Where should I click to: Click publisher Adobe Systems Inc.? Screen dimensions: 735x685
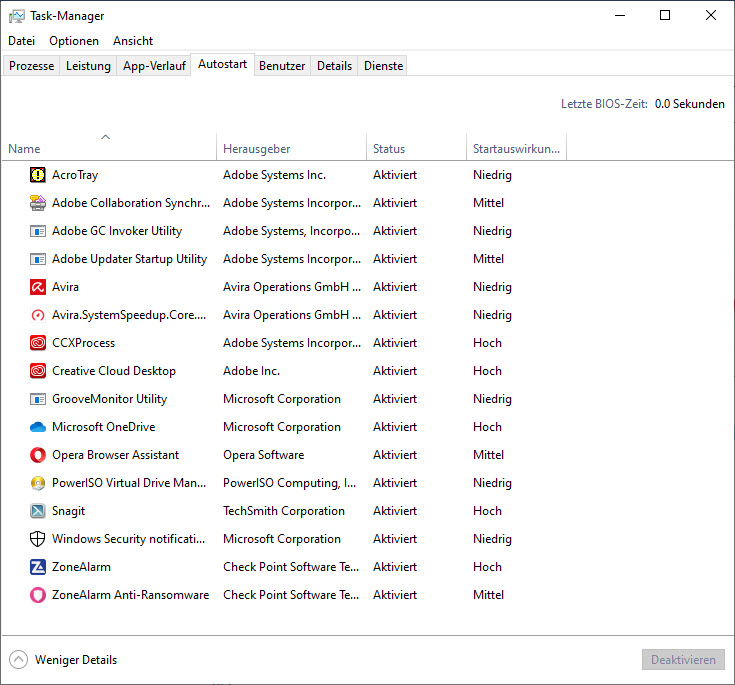(x=274, y=175)
